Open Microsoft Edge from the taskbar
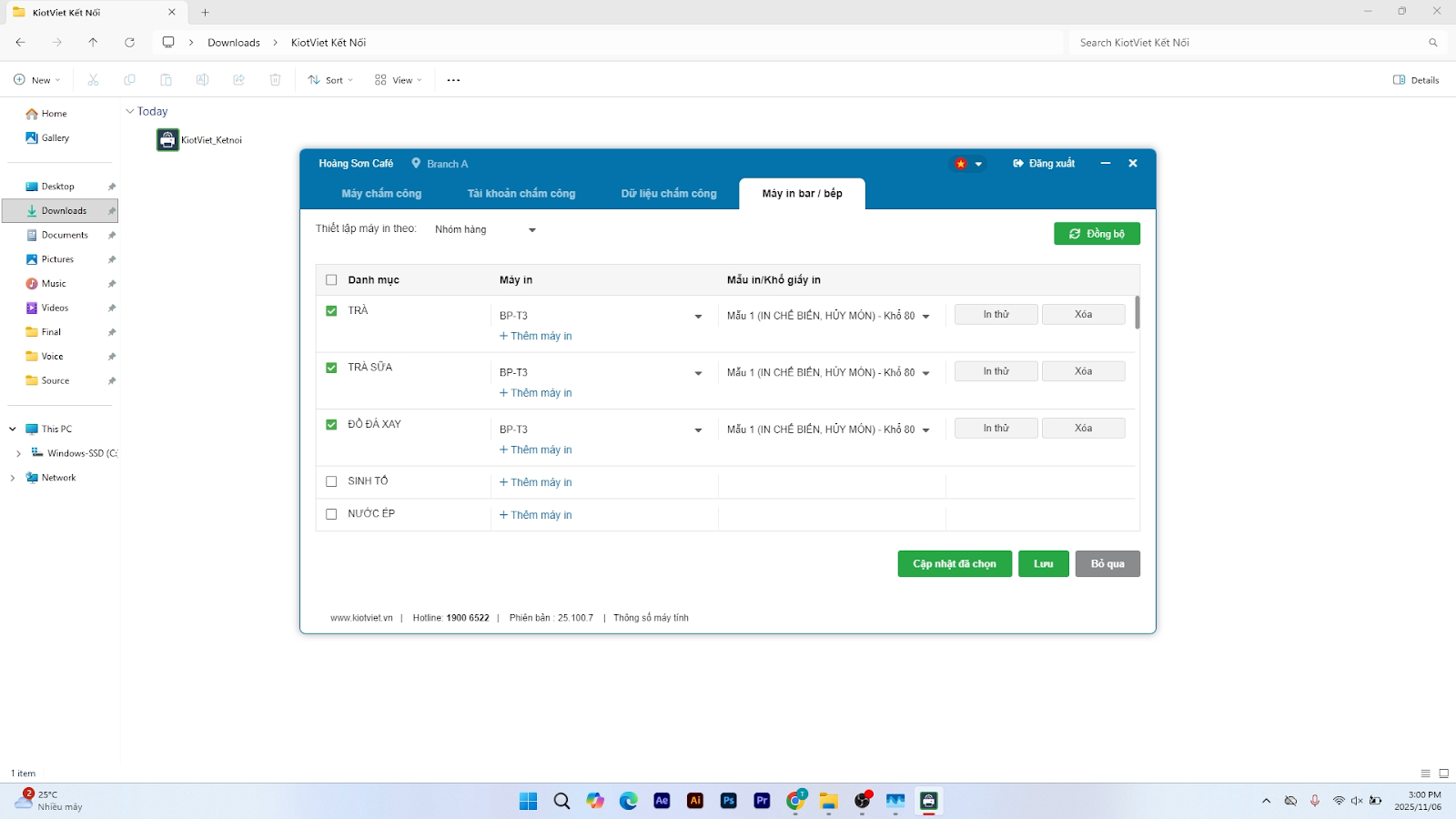Viewport: 1456px width, 819px height. (629, 801)
